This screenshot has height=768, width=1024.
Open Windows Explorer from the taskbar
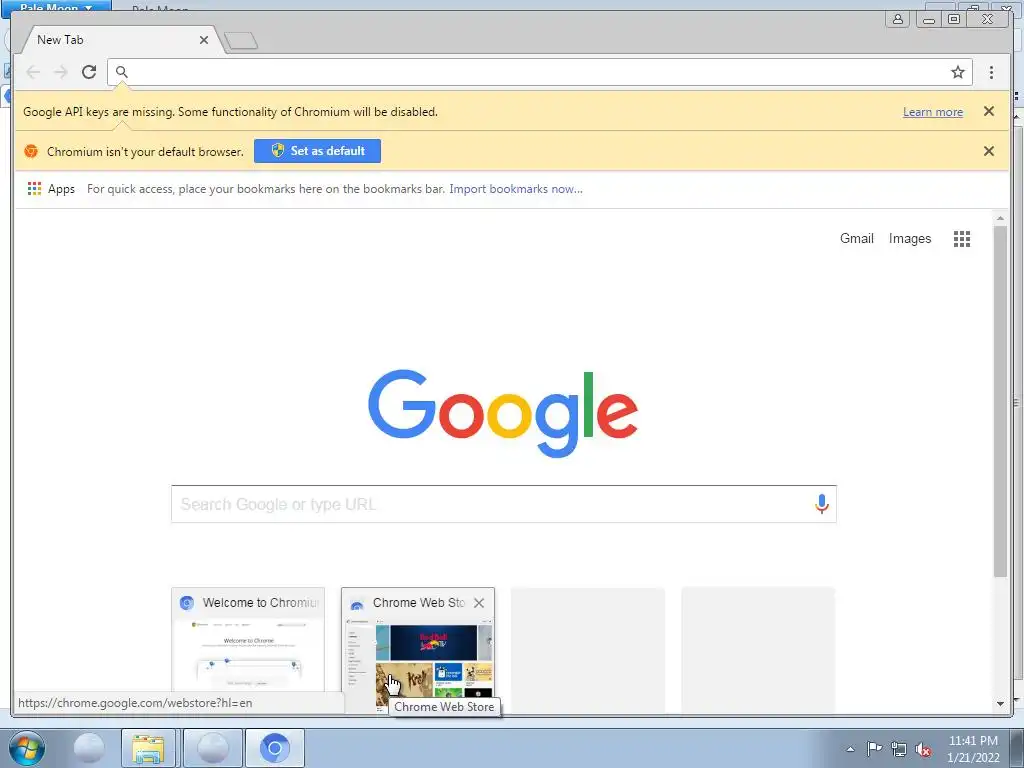click(148, 748)
